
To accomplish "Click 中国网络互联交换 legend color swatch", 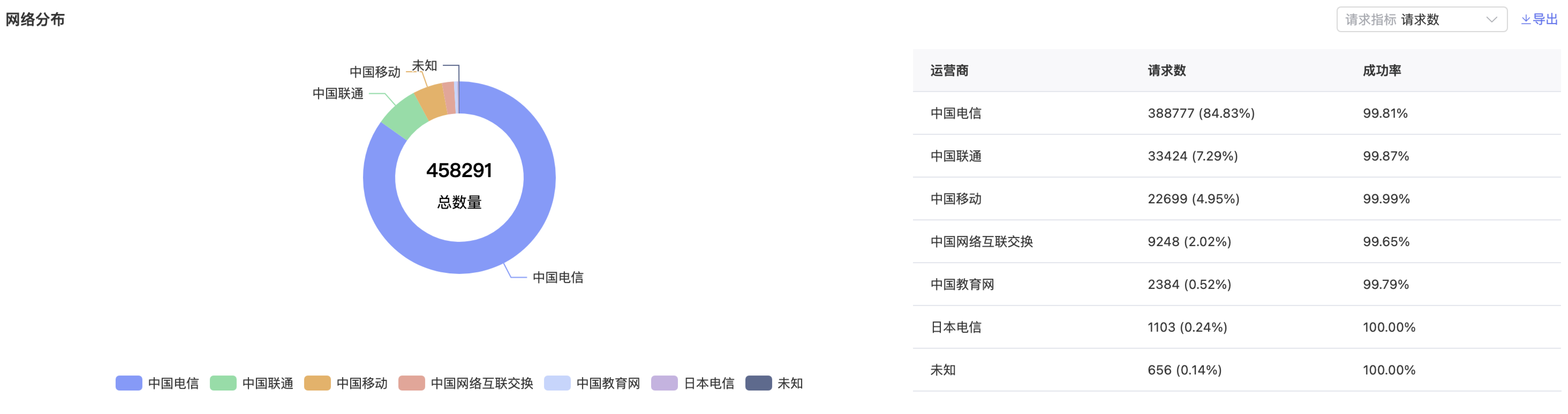I will 411,383.
